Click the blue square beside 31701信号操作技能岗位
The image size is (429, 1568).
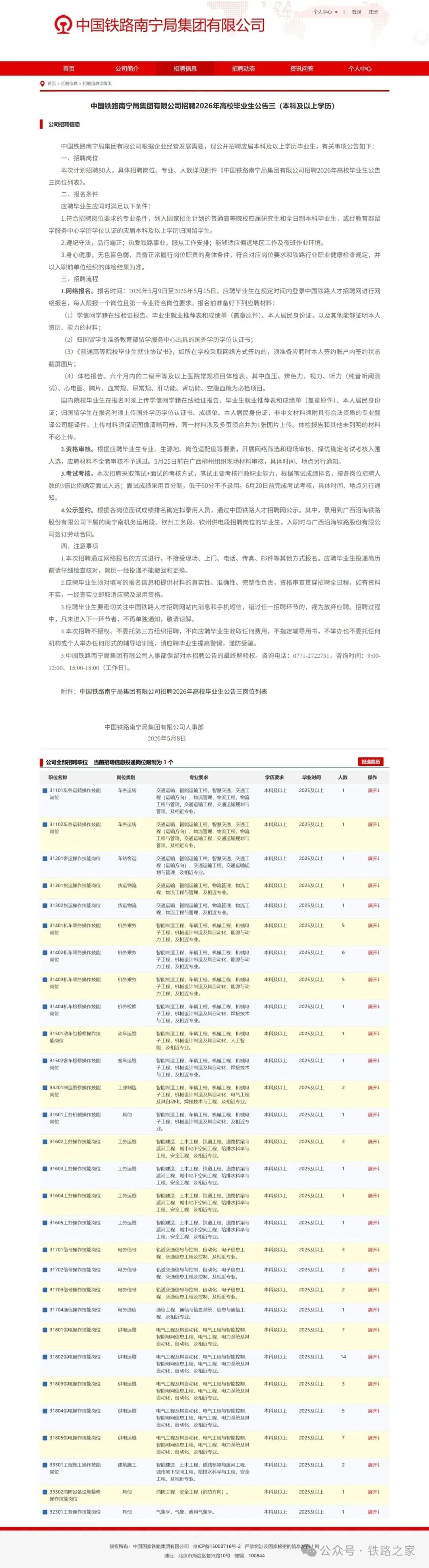coord(44,1250)
